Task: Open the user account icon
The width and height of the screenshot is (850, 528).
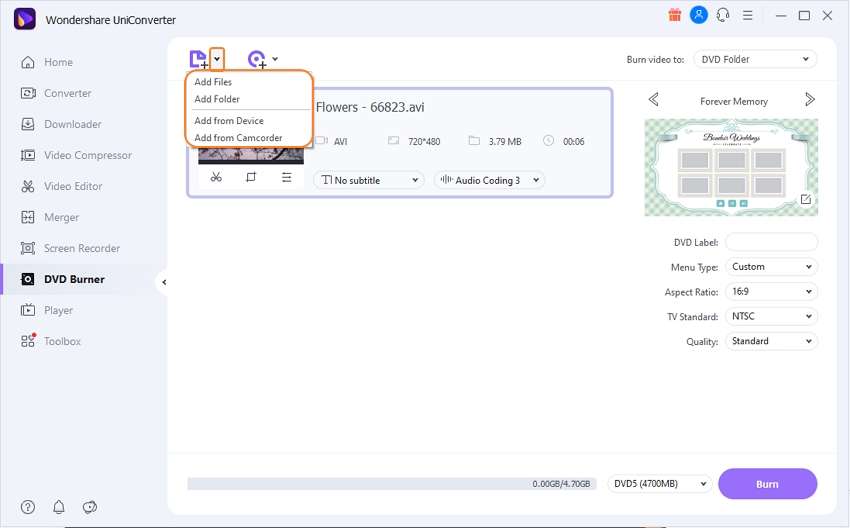Action: pos(699,15)
